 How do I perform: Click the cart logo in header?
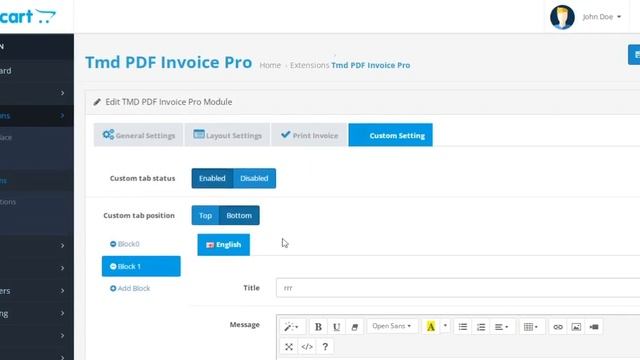(28, 16)
